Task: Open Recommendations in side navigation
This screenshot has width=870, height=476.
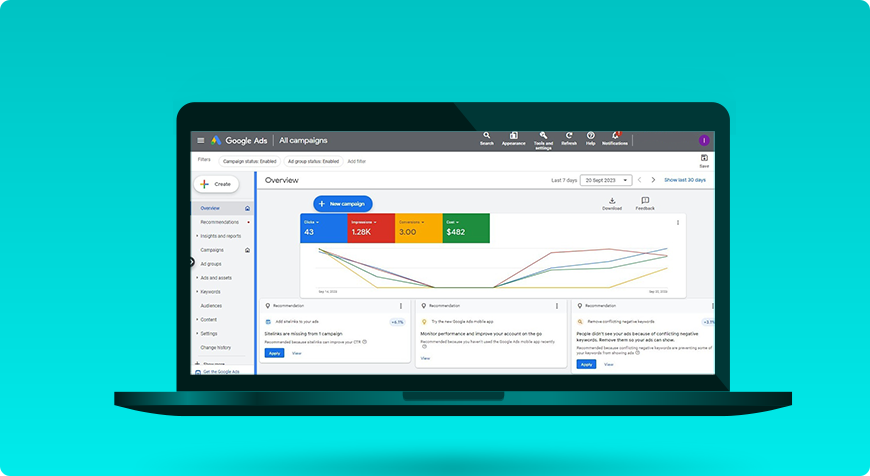Action: (222, 222)
